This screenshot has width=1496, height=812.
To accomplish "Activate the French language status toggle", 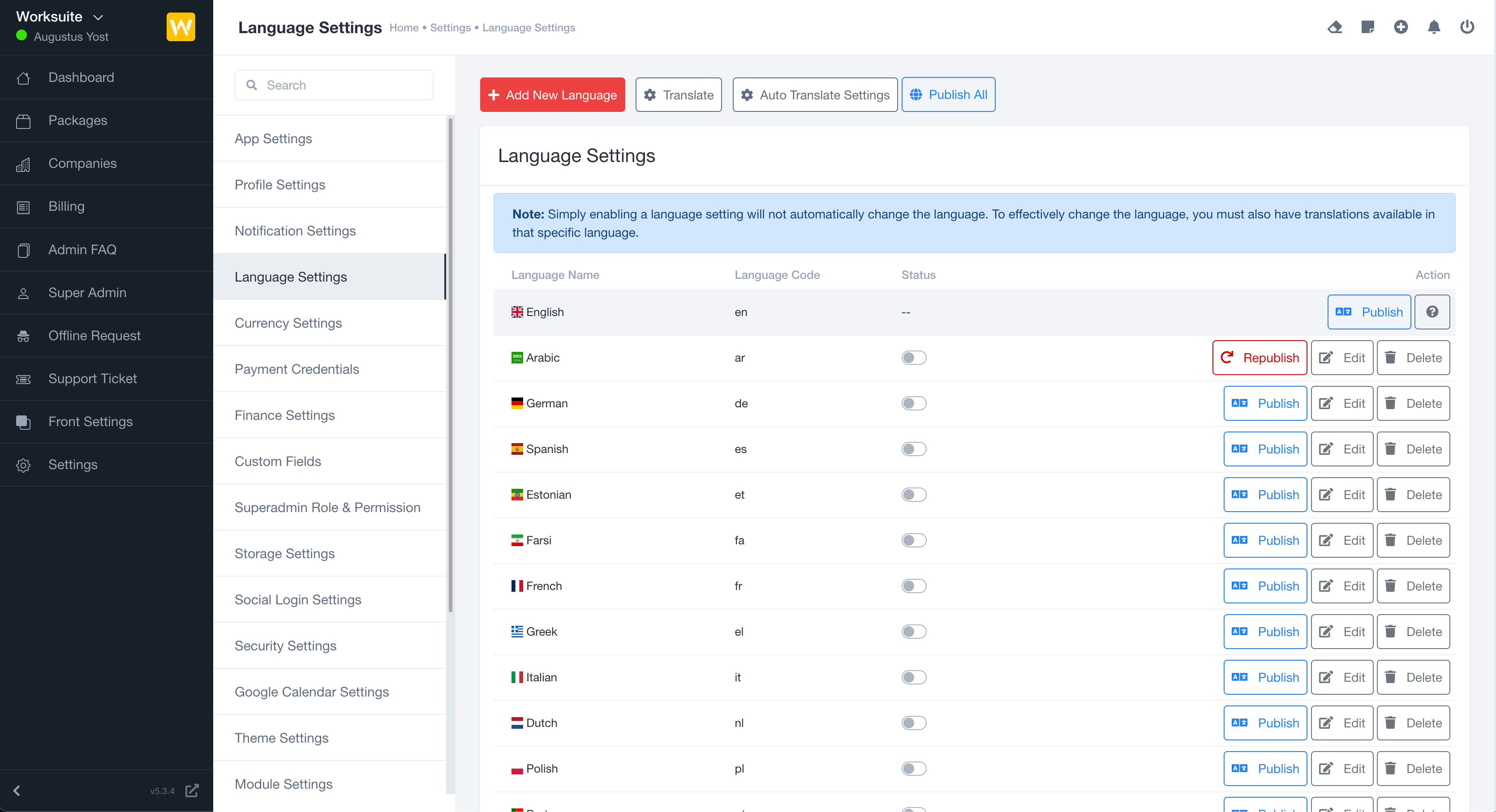I will 914,585.
